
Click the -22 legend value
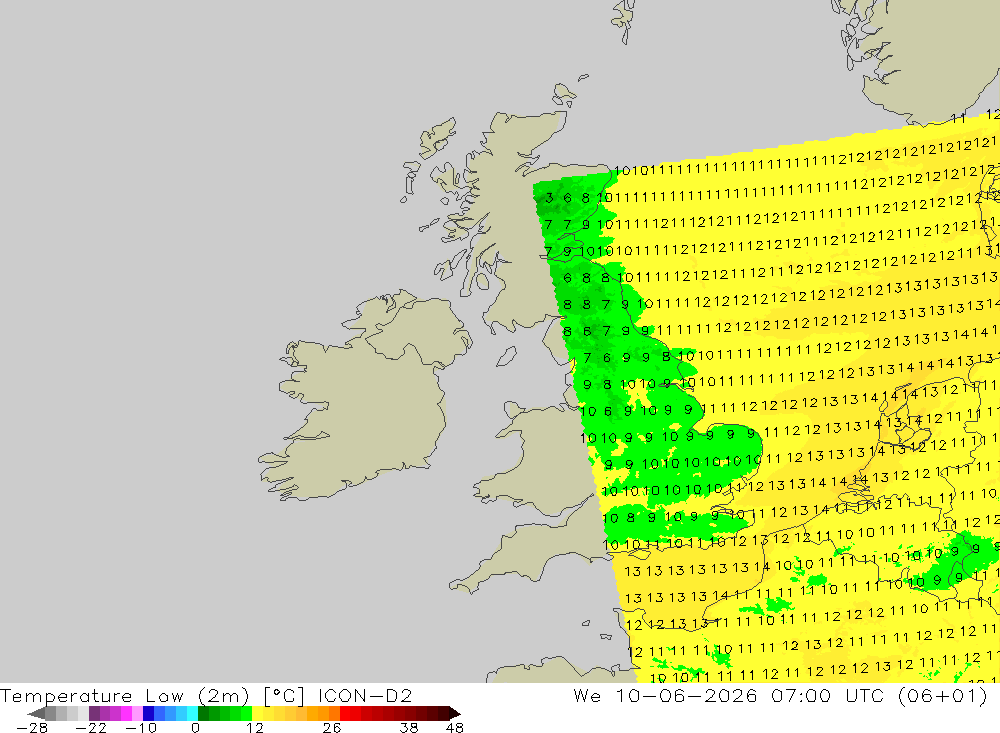click(x=91, y=727)
